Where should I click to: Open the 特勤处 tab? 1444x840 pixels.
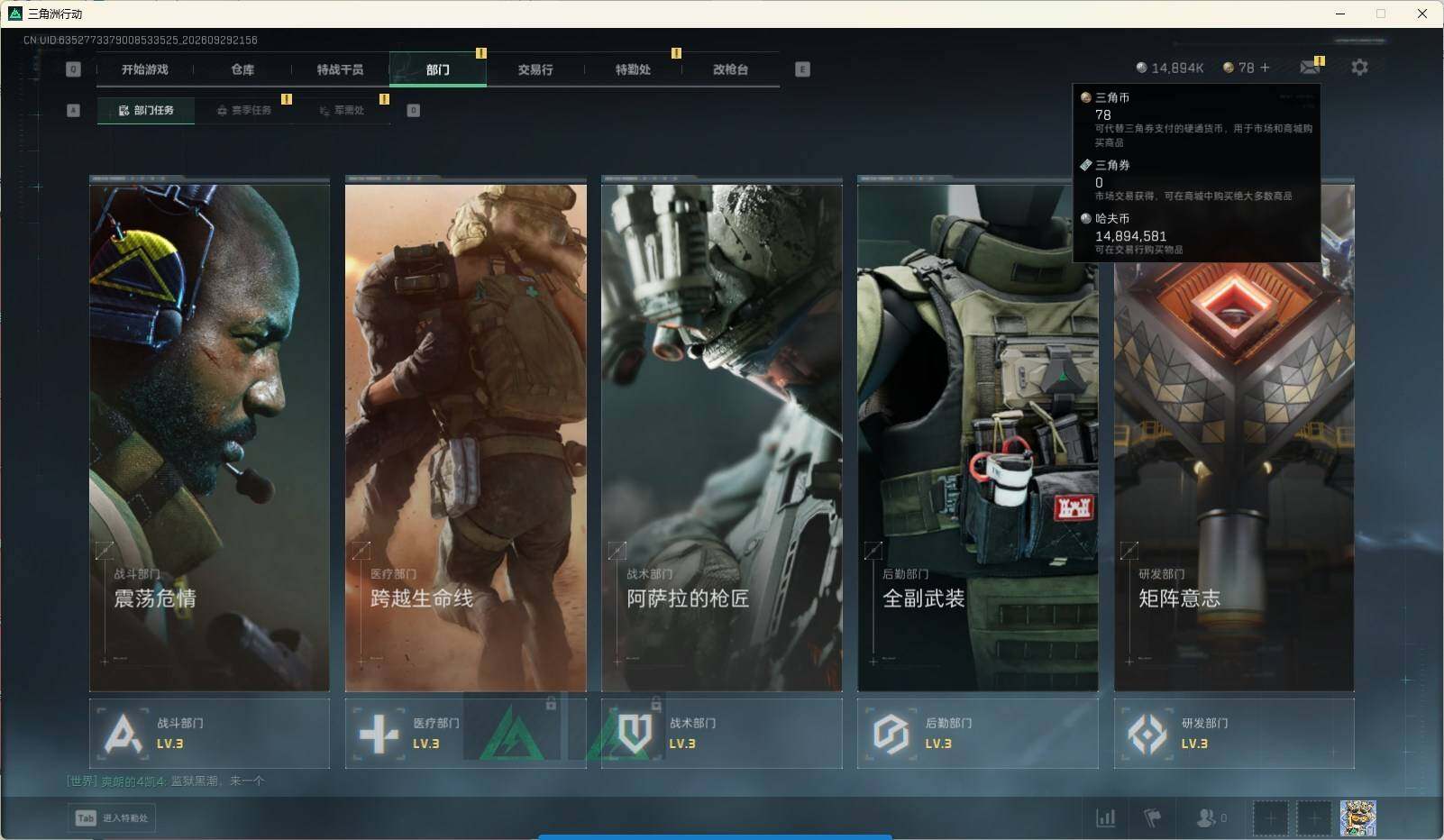633,69
